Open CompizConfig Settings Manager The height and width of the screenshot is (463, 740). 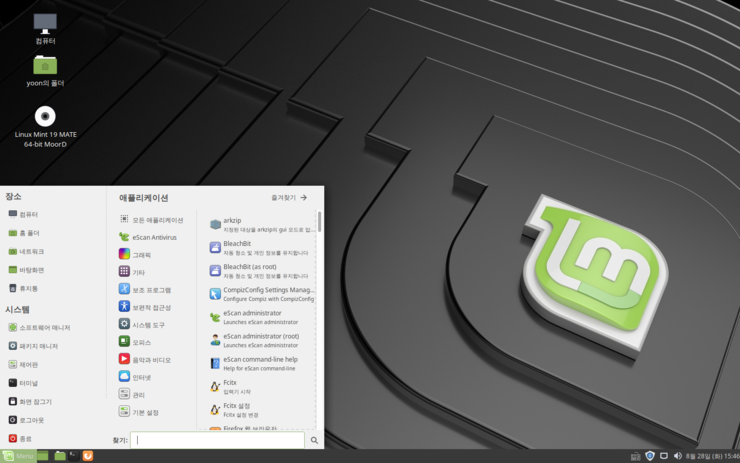[261, 294]
